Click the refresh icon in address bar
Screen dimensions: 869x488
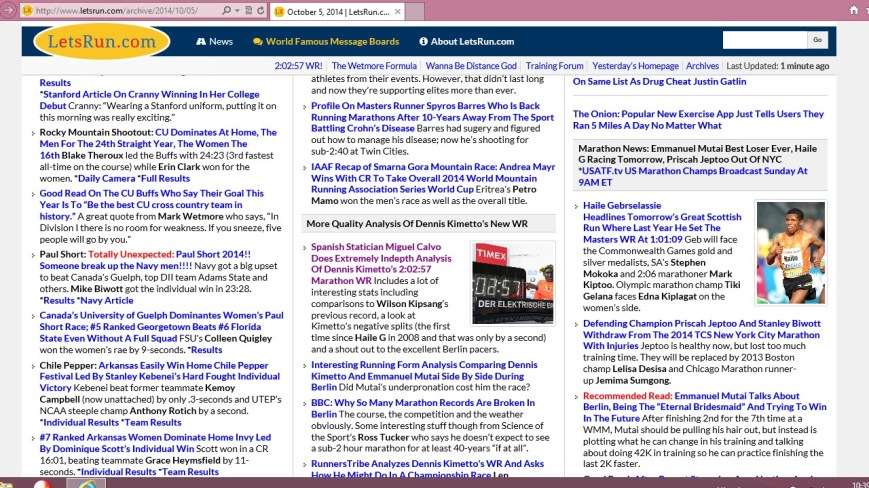[258, 11]
